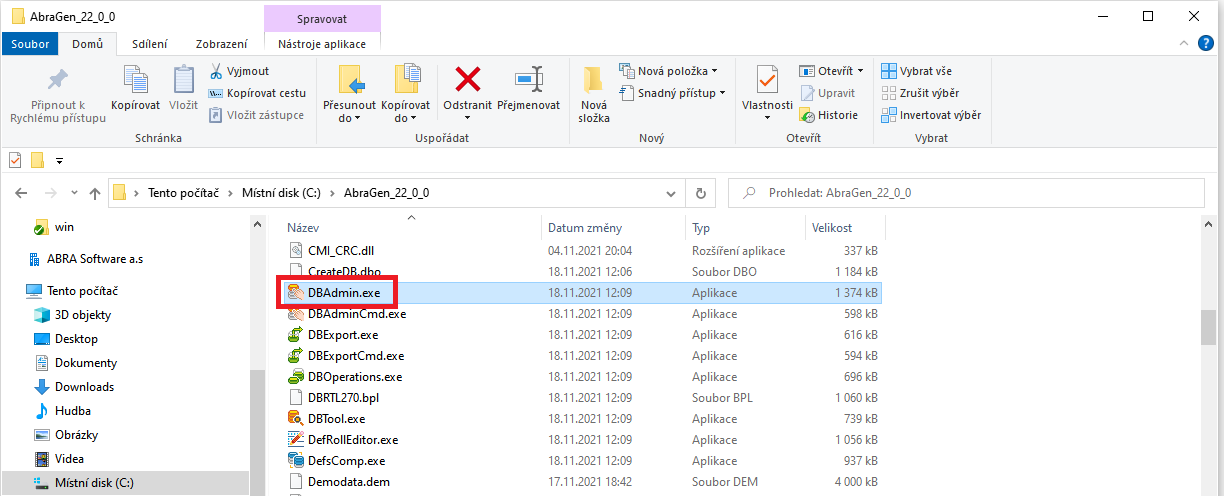
Task: Click the Help question mark icon
Action: tap(1206, 44)
